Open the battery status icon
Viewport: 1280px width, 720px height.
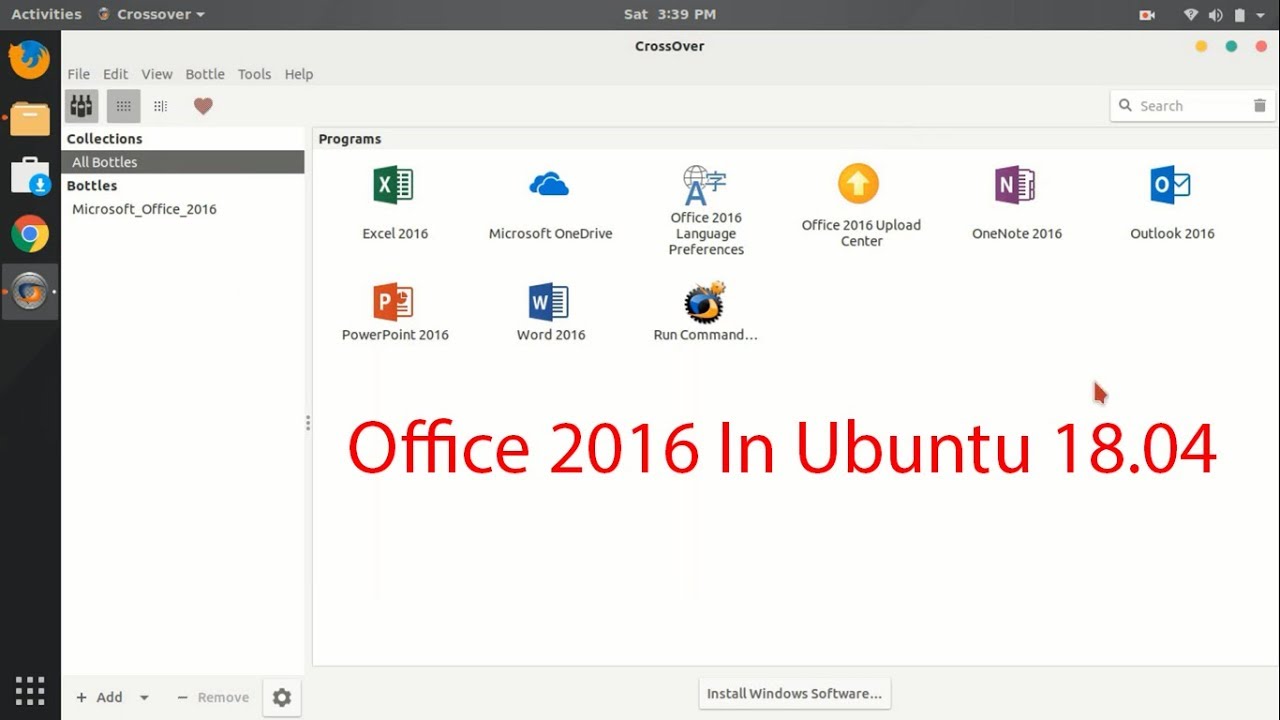(x=1240, y=14)
